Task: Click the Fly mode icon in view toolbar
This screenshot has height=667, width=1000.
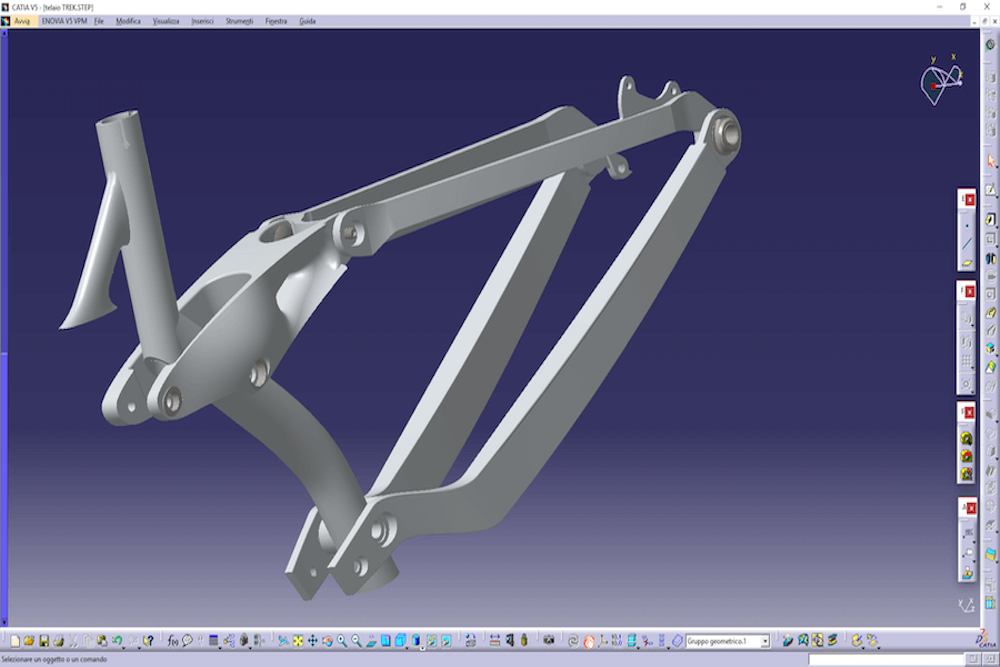Action: 283,641
